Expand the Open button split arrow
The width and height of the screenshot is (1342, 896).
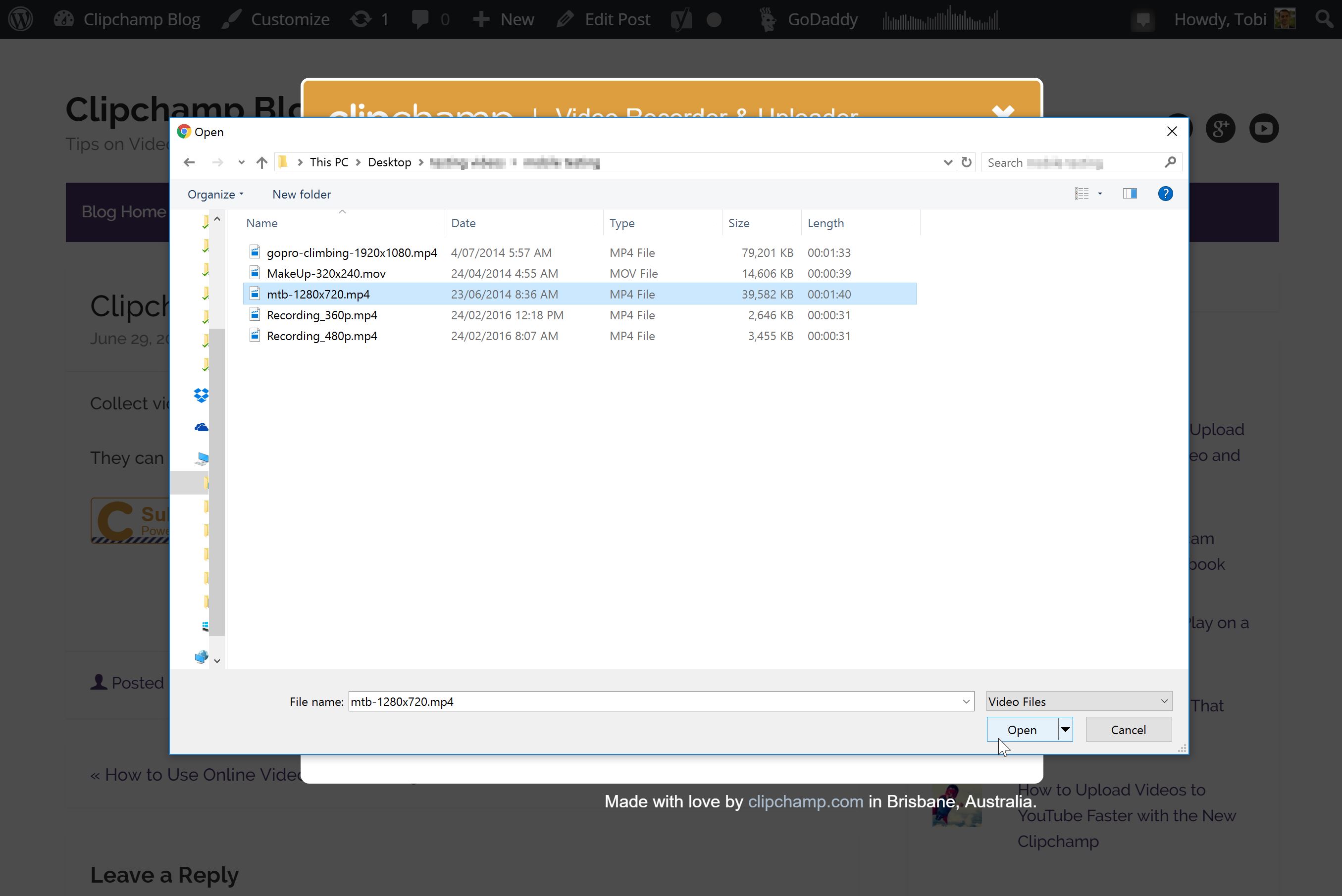pyautogui.click(x=1065, y=730)
